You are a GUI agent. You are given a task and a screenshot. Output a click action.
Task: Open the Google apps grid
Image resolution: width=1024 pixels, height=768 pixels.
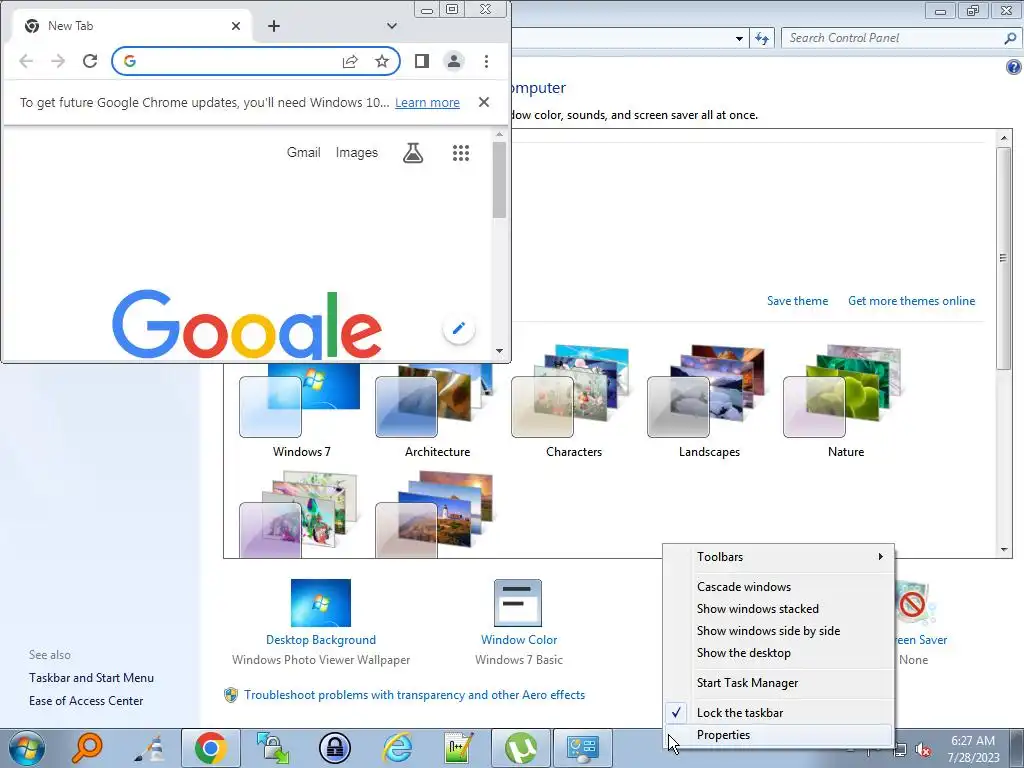click(x=461, y=153)
